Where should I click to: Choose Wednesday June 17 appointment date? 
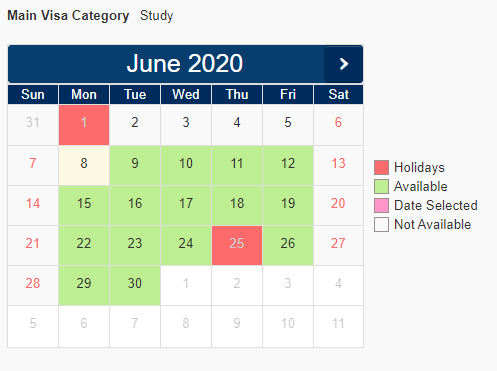point(186,205)
